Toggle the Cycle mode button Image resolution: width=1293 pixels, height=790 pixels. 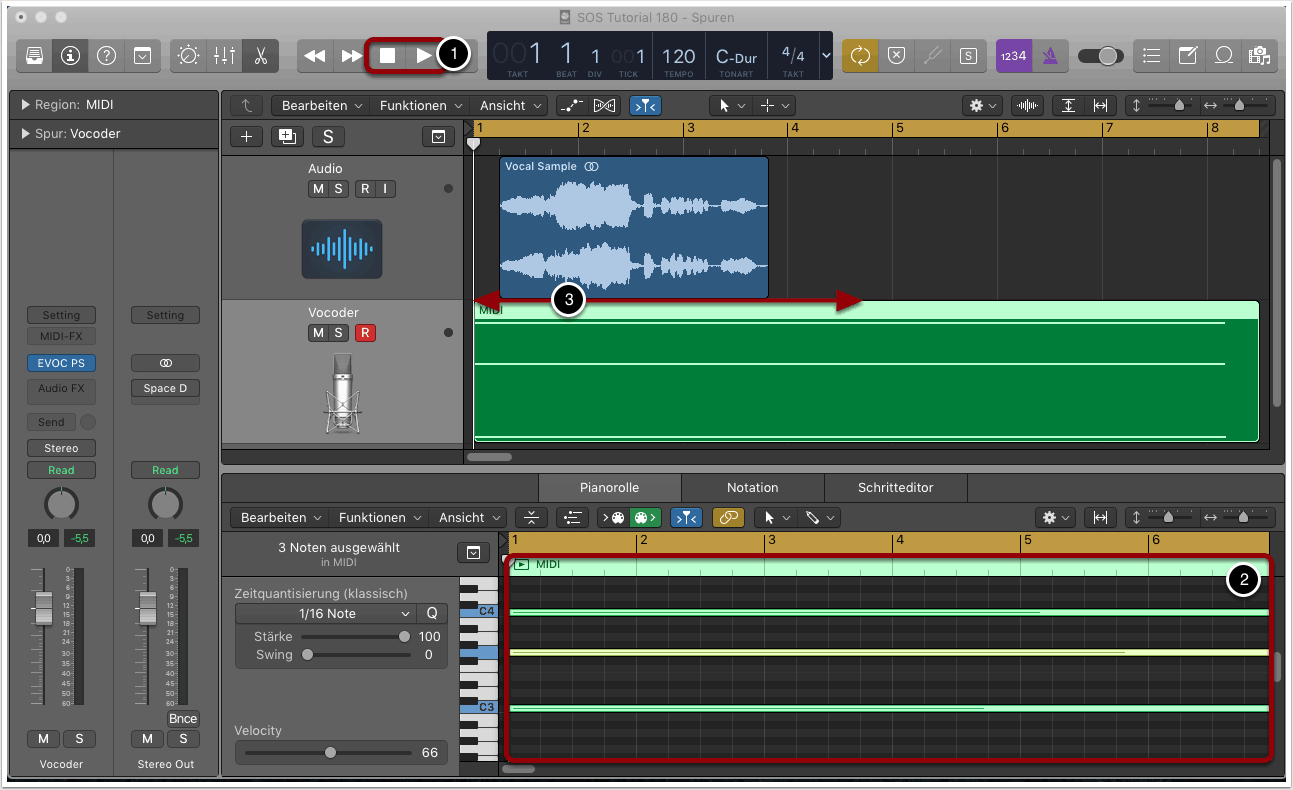(860, 56)
